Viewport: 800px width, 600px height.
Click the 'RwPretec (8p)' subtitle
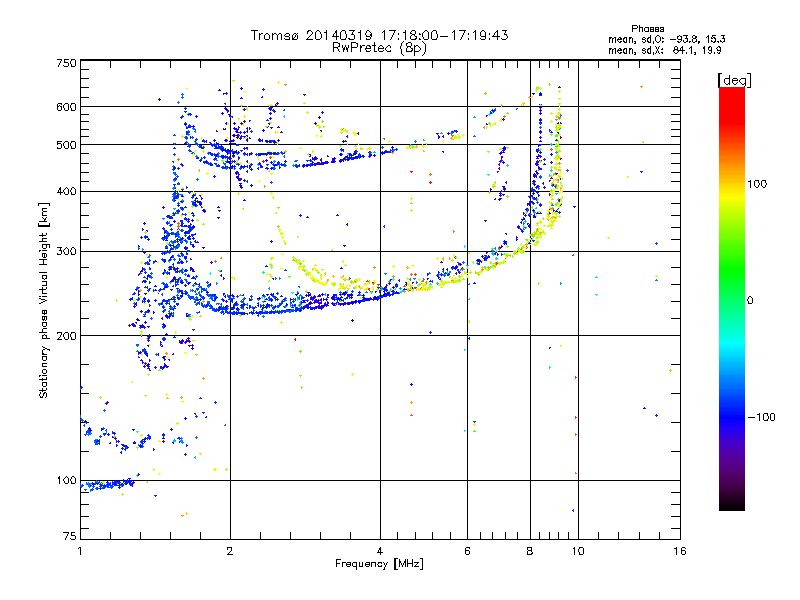coord(379,48)
